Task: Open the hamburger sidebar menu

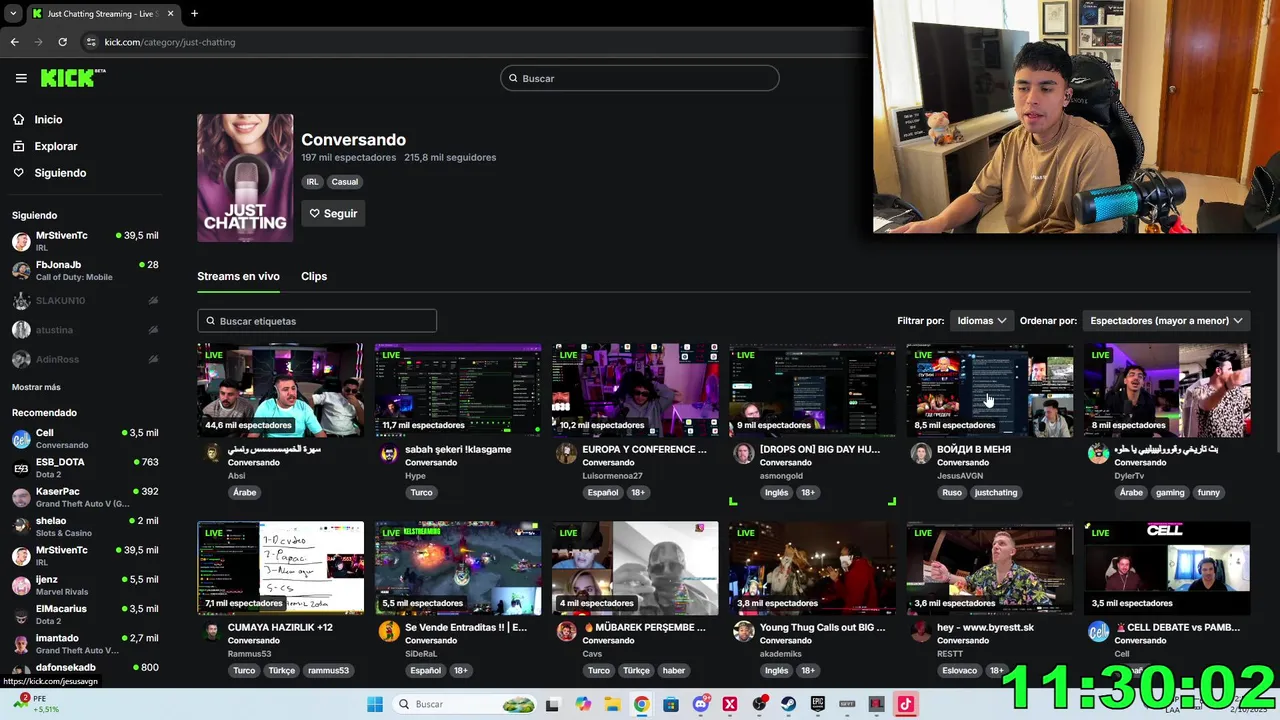Action: click(x=21, y=78)
